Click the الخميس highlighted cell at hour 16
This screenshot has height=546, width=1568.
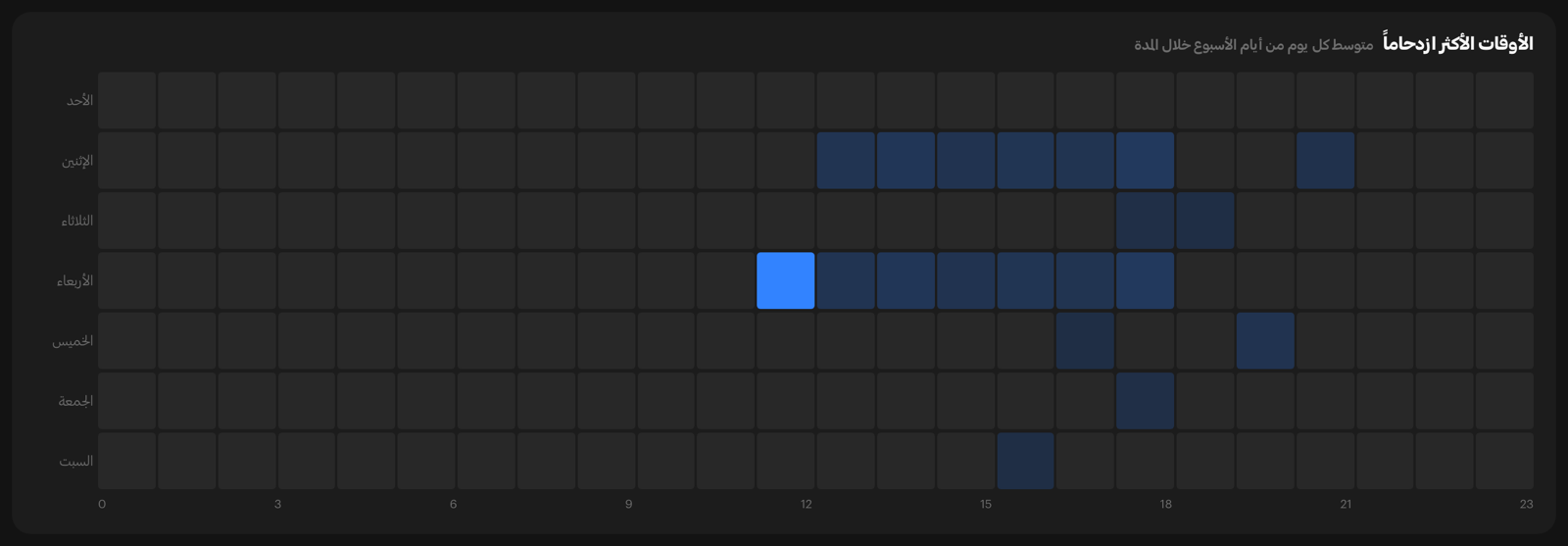pyautogui.click(x=1086, y=341)
